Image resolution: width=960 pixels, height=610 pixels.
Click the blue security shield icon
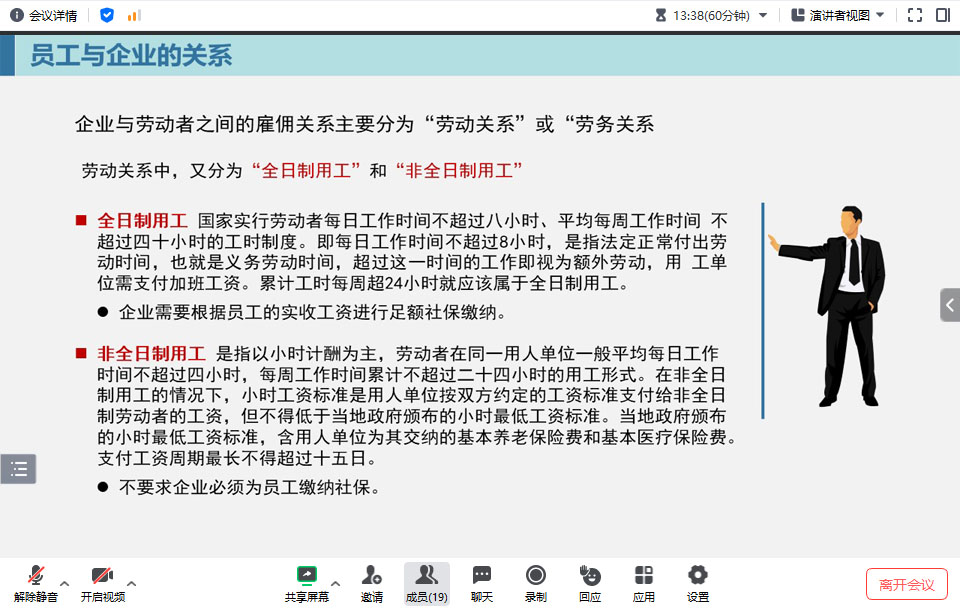pos(107,15)
